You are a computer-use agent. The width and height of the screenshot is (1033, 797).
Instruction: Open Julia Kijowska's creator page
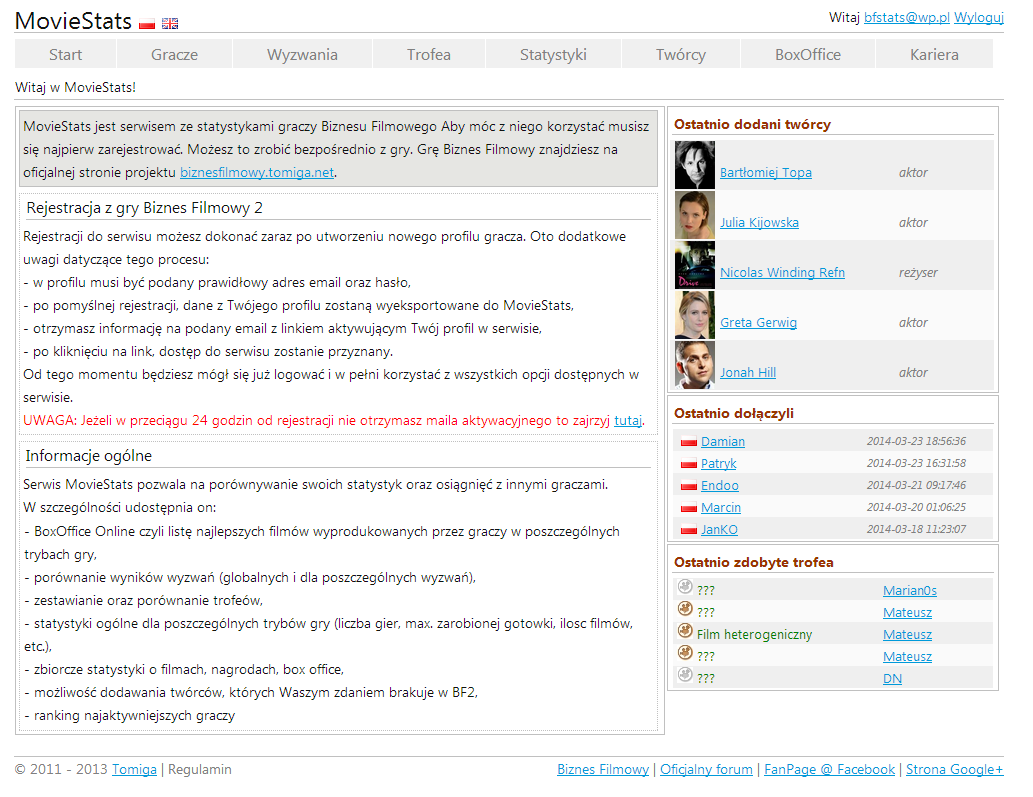(759, 223)
